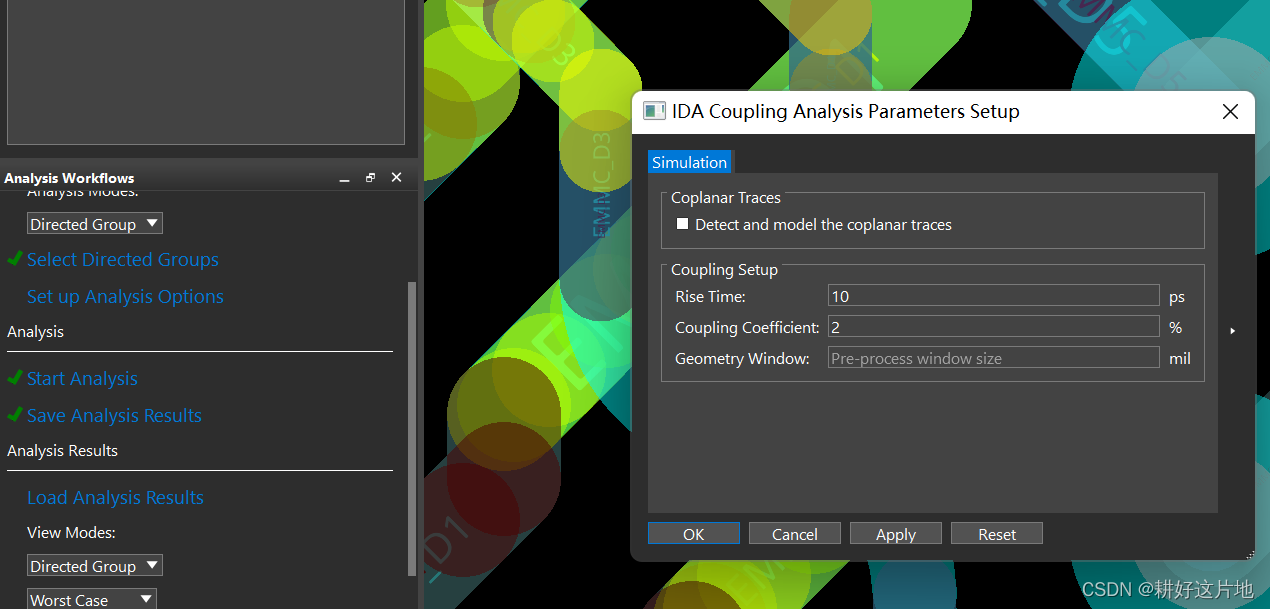Click the right-arrow flyout on the dialog edge
Image resolution: width=1270 pixels, height=609 pixels.
click(x=1233, y=330)
